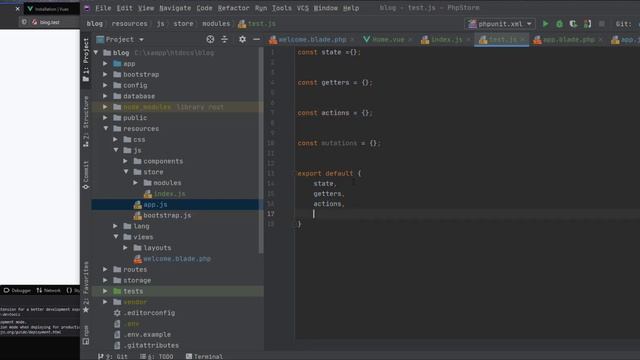Open the File menu
Screen dimensions: 640x360
(103, 8)
